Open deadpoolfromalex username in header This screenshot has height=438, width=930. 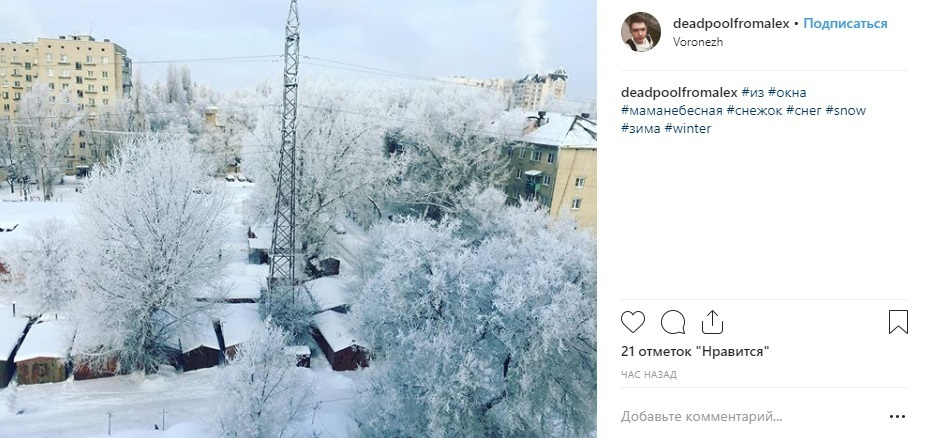pos(731,24)
